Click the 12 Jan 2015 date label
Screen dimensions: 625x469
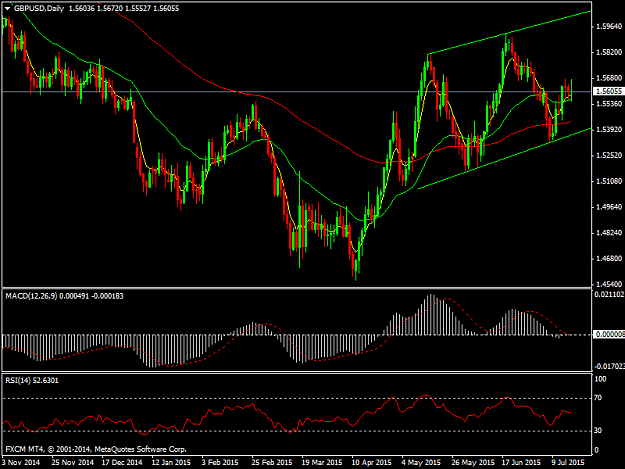[171, 463]
